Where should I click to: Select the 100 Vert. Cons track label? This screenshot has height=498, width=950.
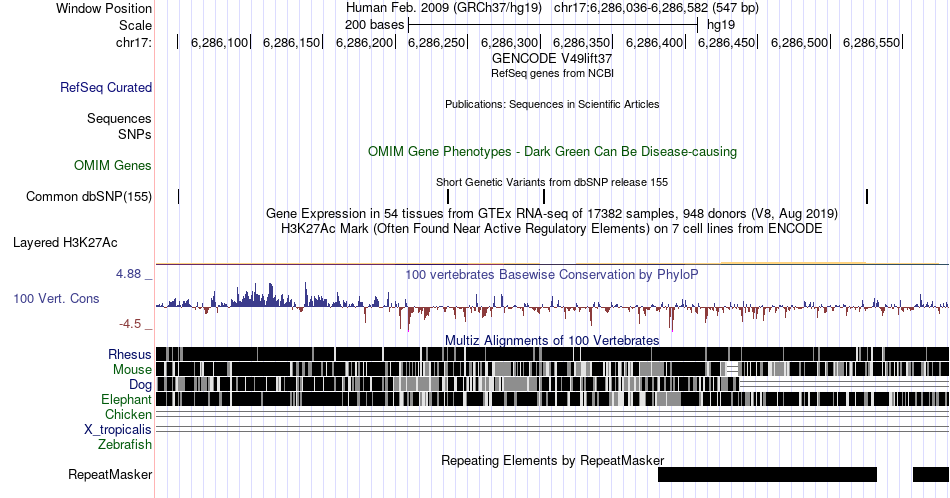(x=56, y=298)
